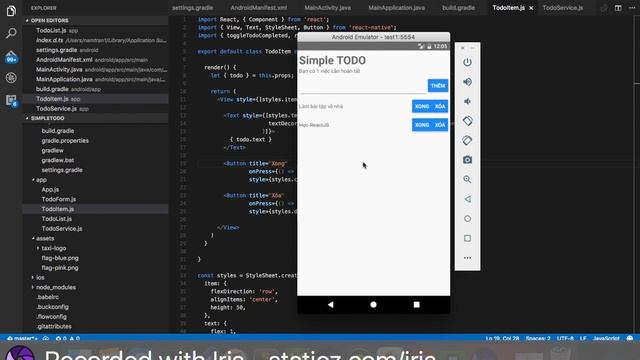Screen dimensions: 640x360
Task: Change language mode via JavaScript status item
Action: [x=606, y=338]
